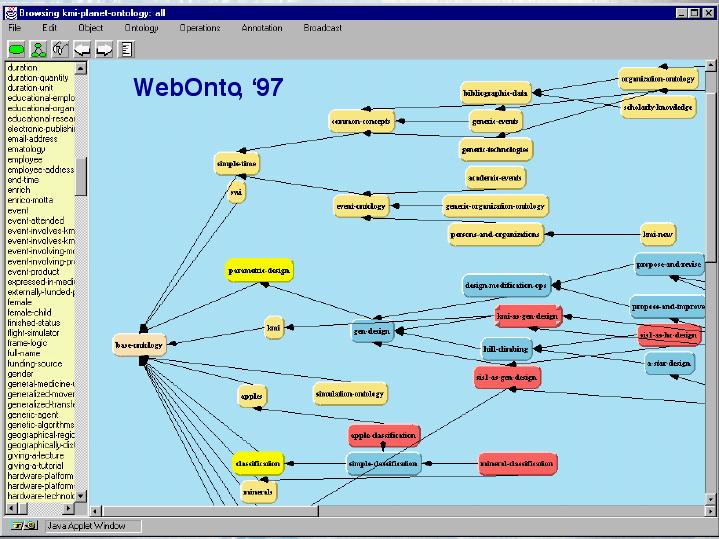
Task: Select the scholarly-knowledge node
Action: (x=658, y=107)
